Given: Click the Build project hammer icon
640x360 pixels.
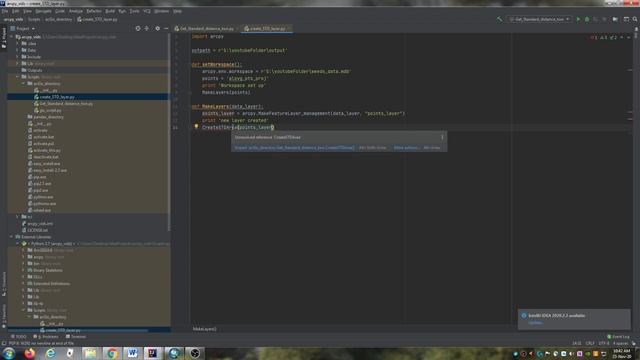Looking at the screenshot, I should click(x=499, y=19).
